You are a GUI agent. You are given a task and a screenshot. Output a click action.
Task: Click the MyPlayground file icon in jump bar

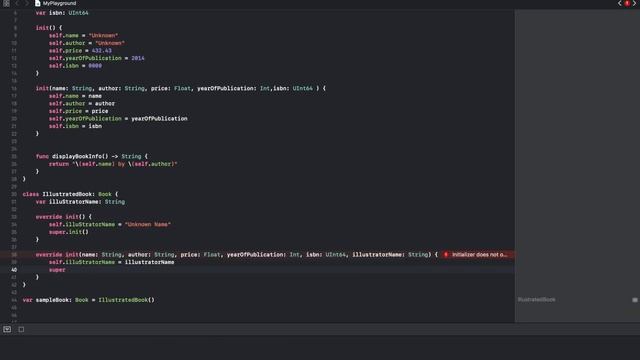[x=38, y=3]
